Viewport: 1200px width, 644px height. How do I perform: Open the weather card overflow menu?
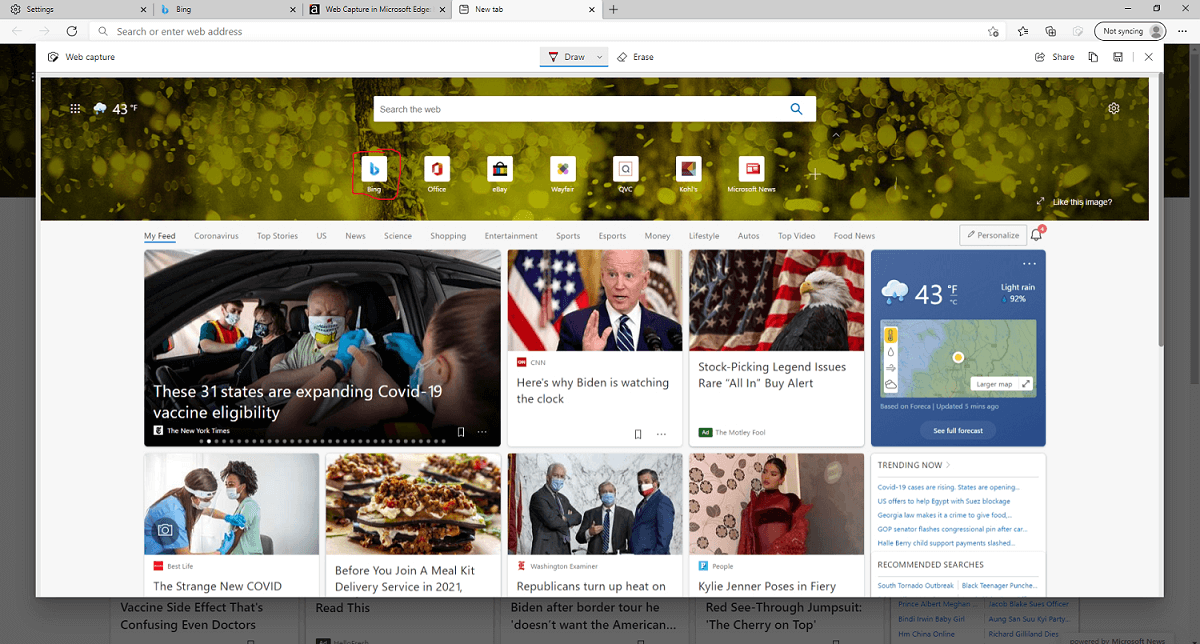click(1028, 263)
